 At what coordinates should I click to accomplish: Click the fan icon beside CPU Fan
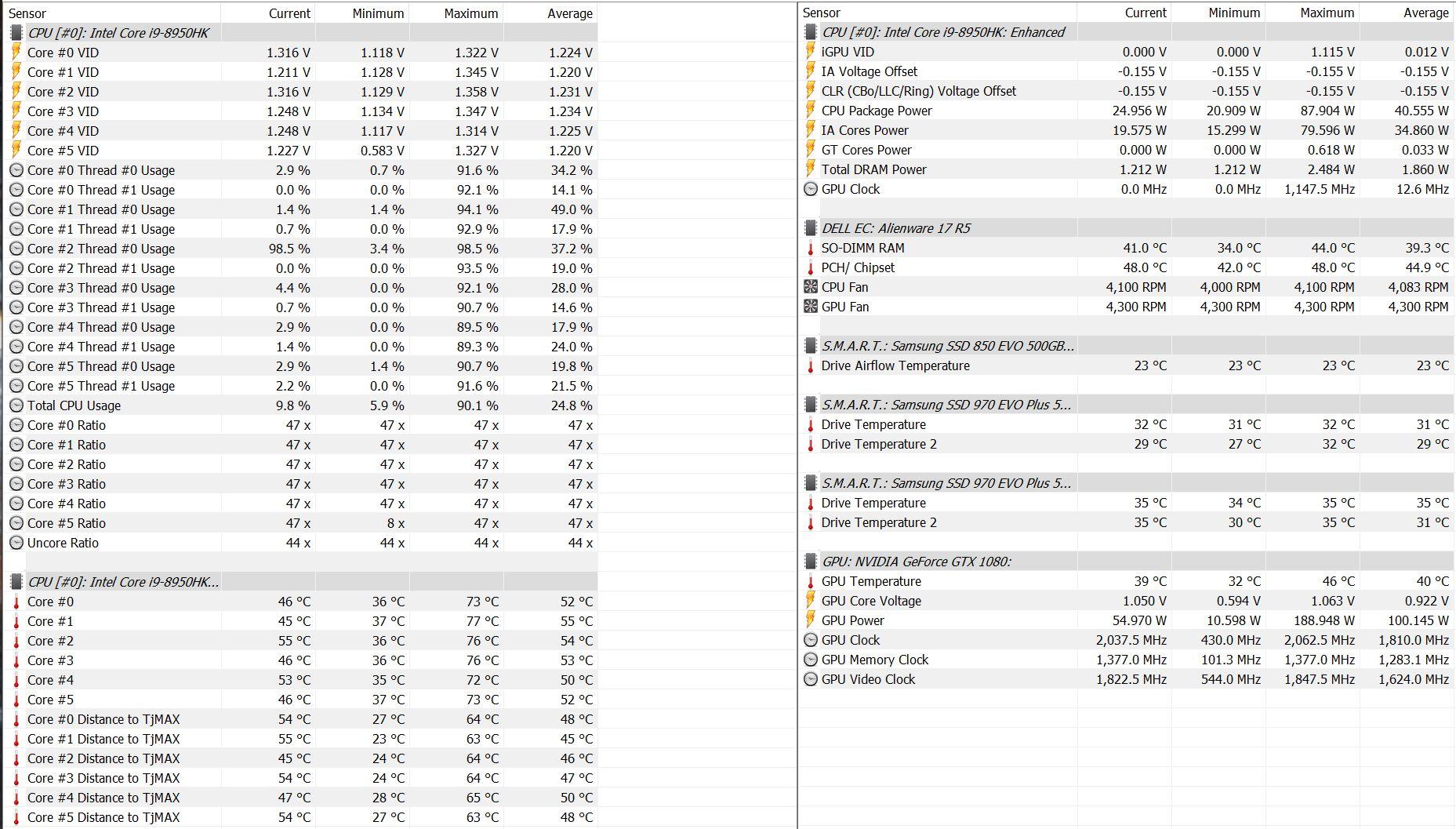tap(811, 287)
